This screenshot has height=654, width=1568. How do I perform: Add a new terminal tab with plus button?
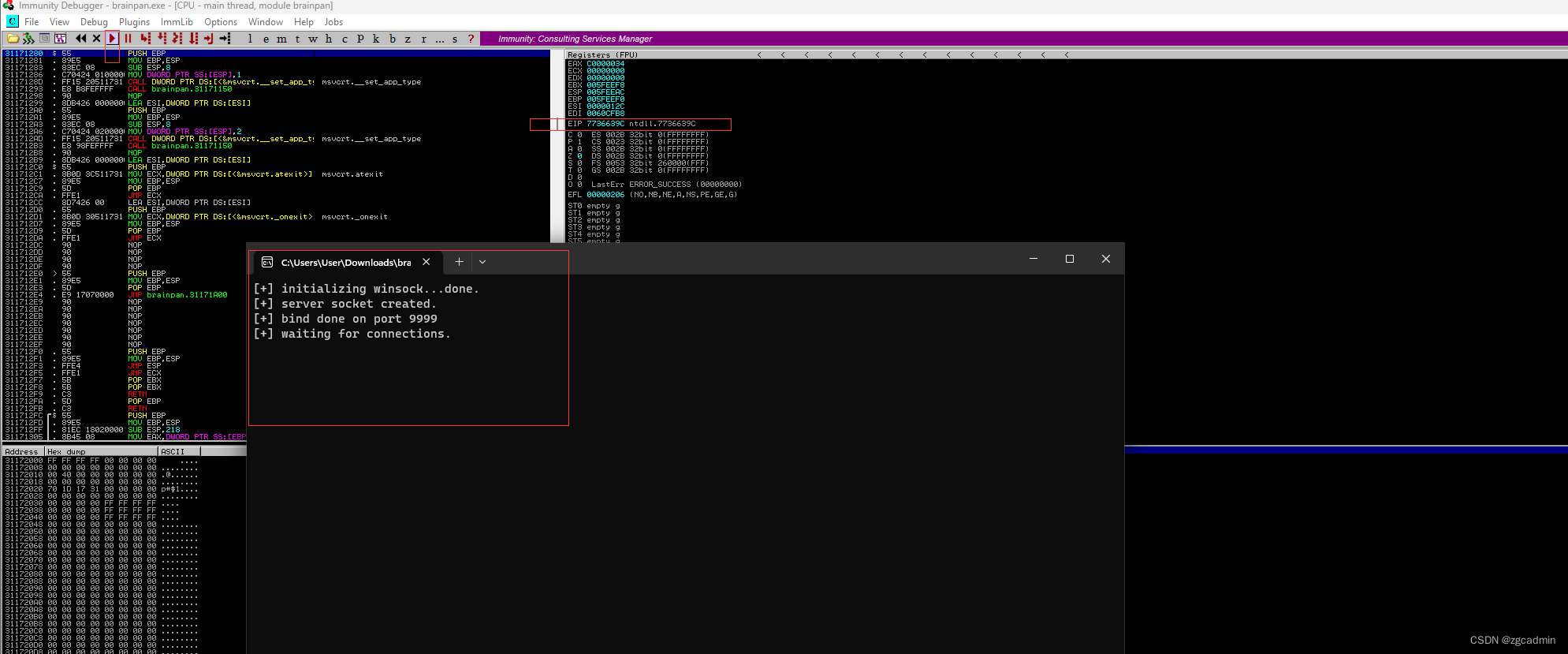point(459,262)
